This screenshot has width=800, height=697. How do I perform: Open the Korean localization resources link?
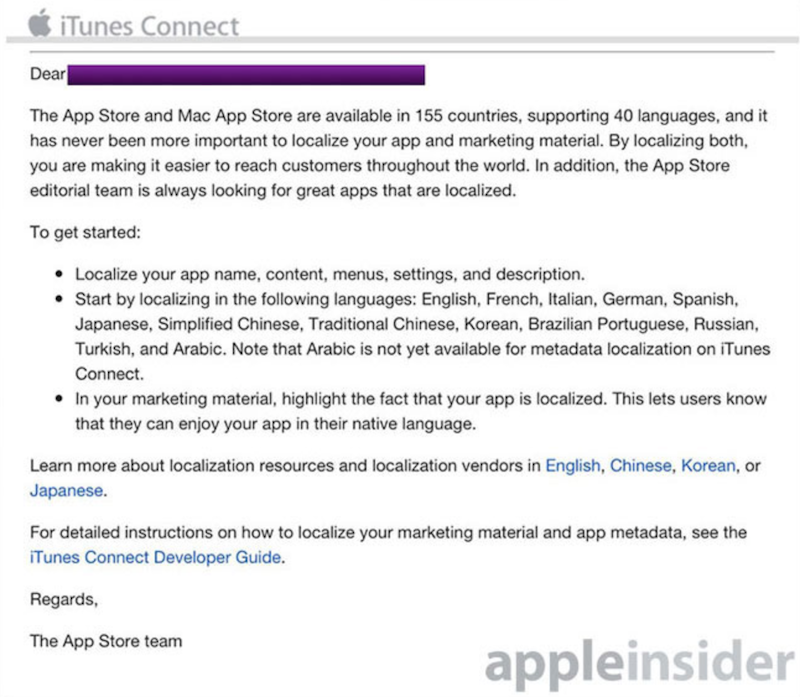pos(708,466)
